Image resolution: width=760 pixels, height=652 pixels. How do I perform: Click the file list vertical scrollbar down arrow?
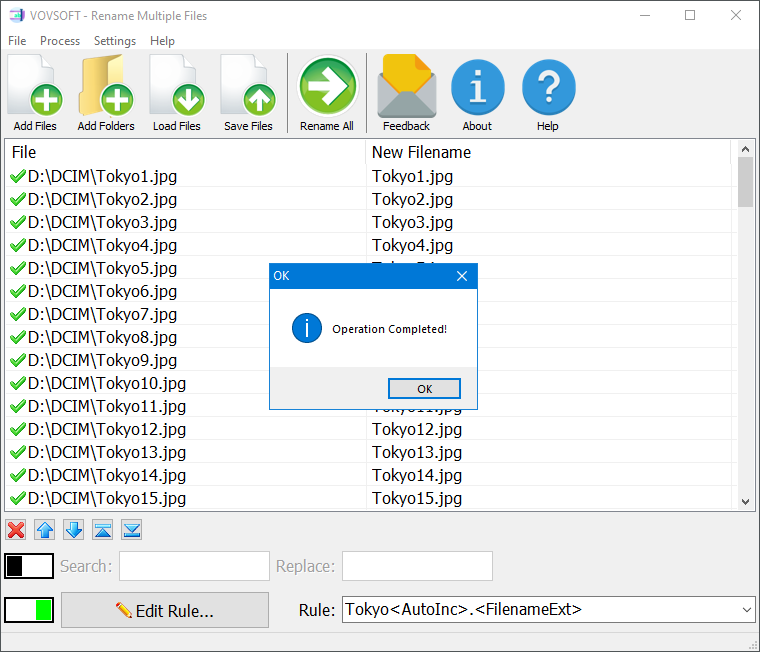(745, 501)
